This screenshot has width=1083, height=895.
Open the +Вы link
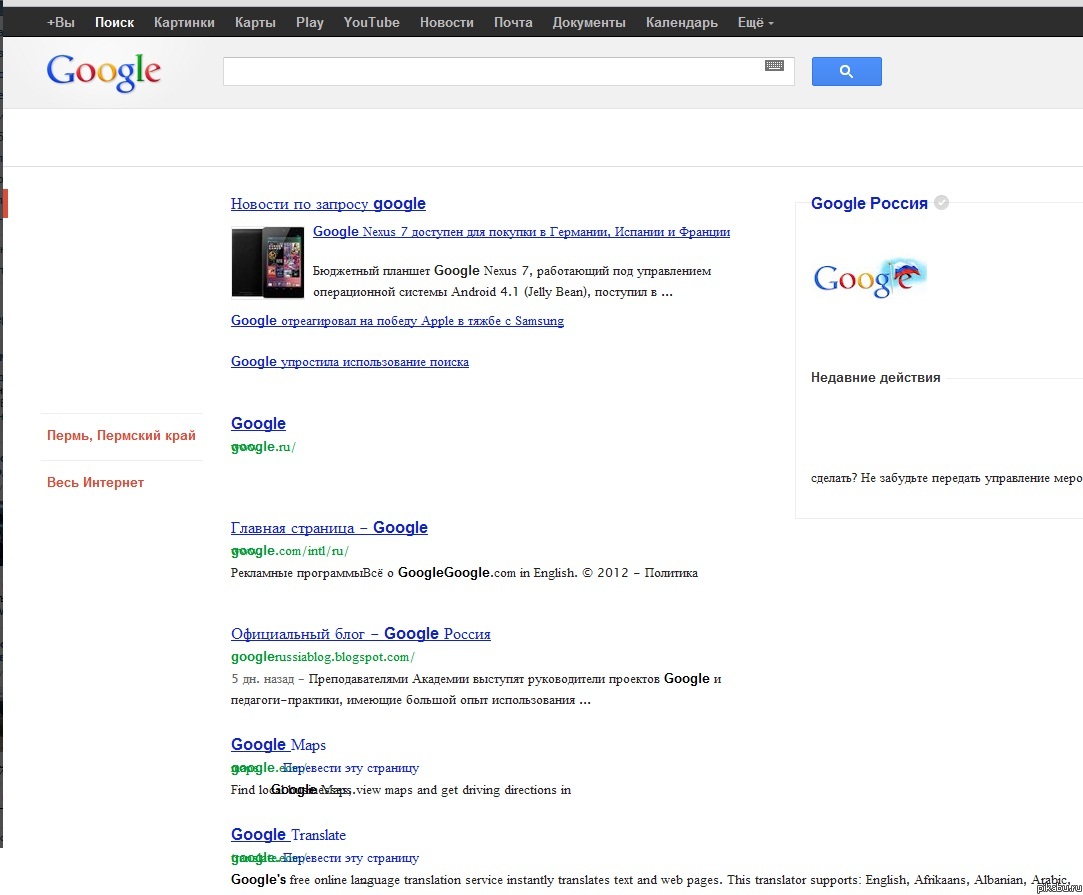click(x=61, y=22)
